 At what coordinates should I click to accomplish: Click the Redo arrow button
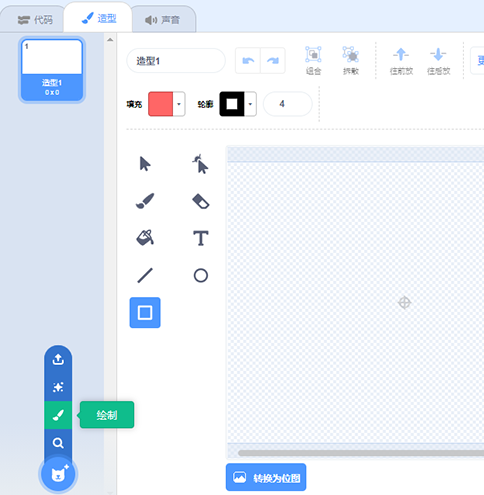pos(273,61)
